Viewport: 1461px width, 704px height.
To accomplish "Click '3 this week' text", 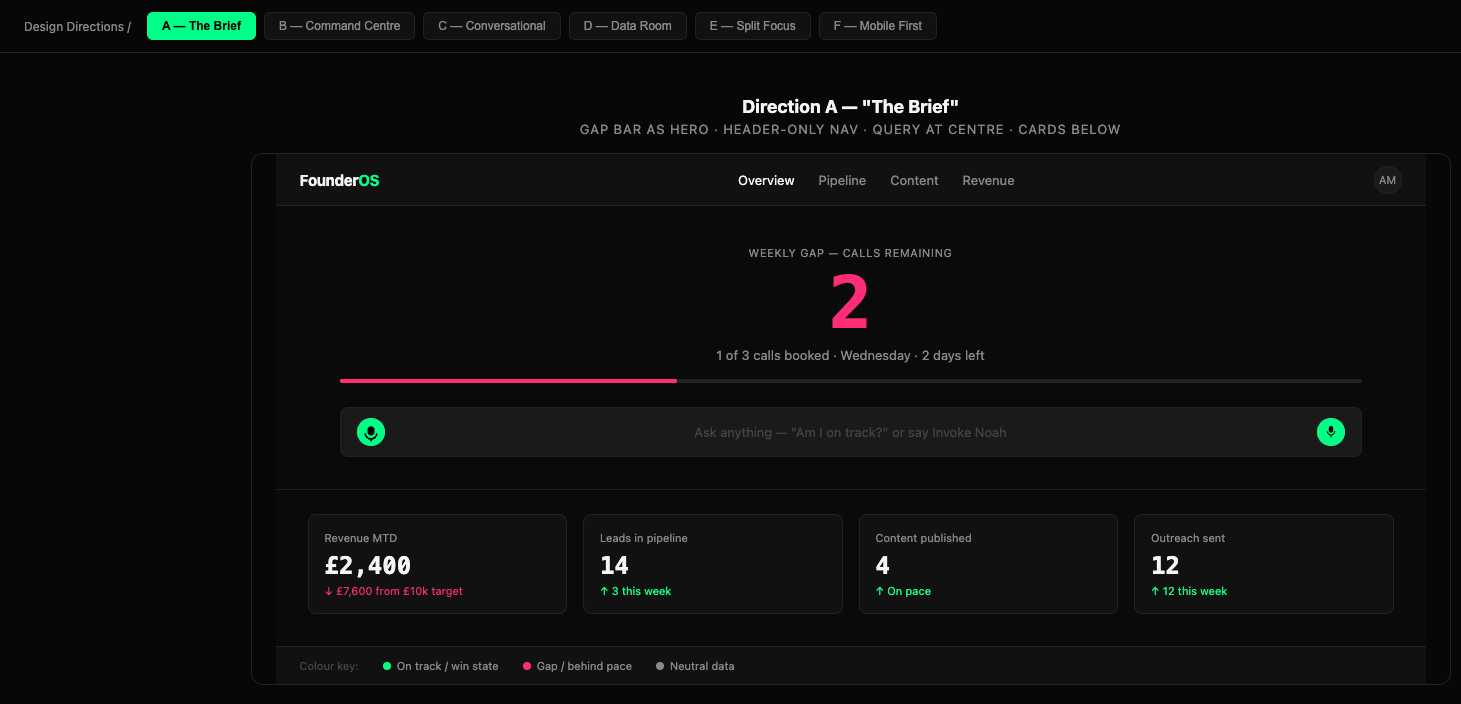I will point(641,591).
